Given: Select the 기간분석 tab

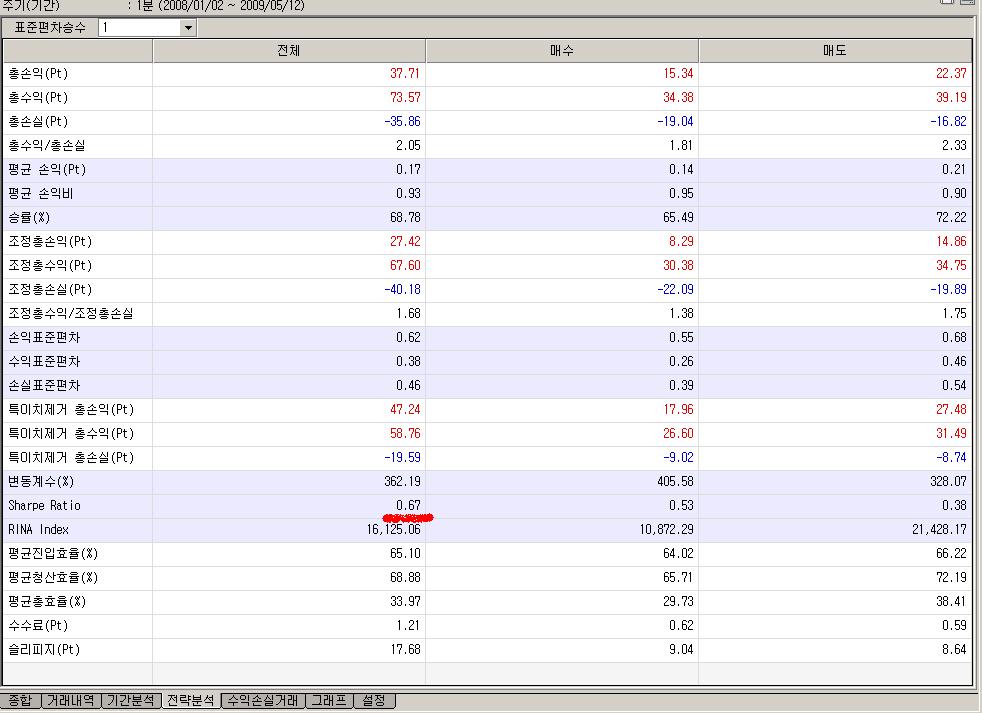Looking at the screenshot, I should 131,701.
